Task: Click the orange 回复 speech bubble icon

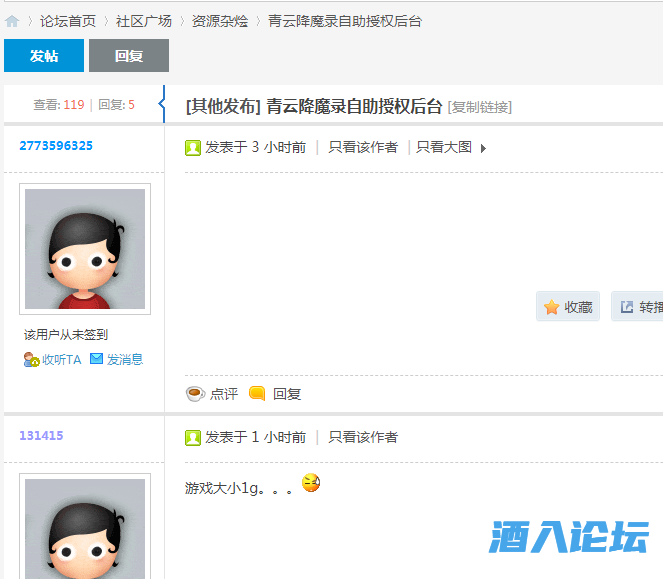Action: coord(257,393)
